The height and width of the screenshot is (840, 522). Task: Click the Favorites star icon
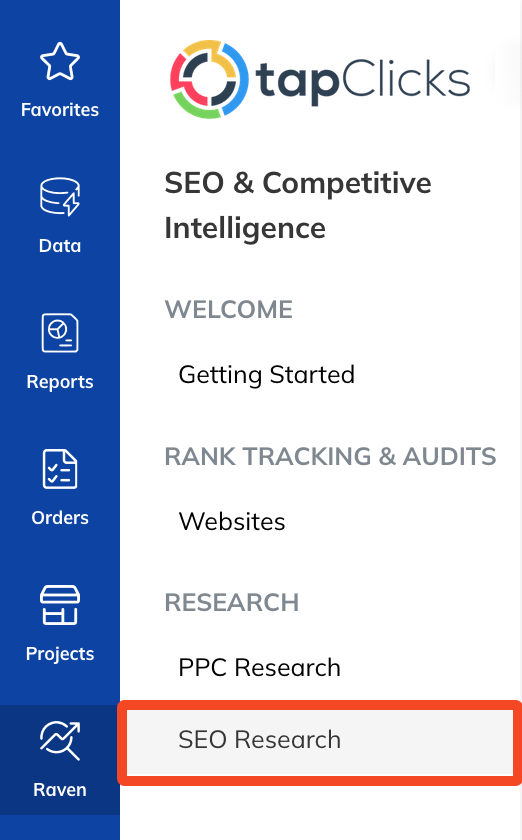coord(60,62)
